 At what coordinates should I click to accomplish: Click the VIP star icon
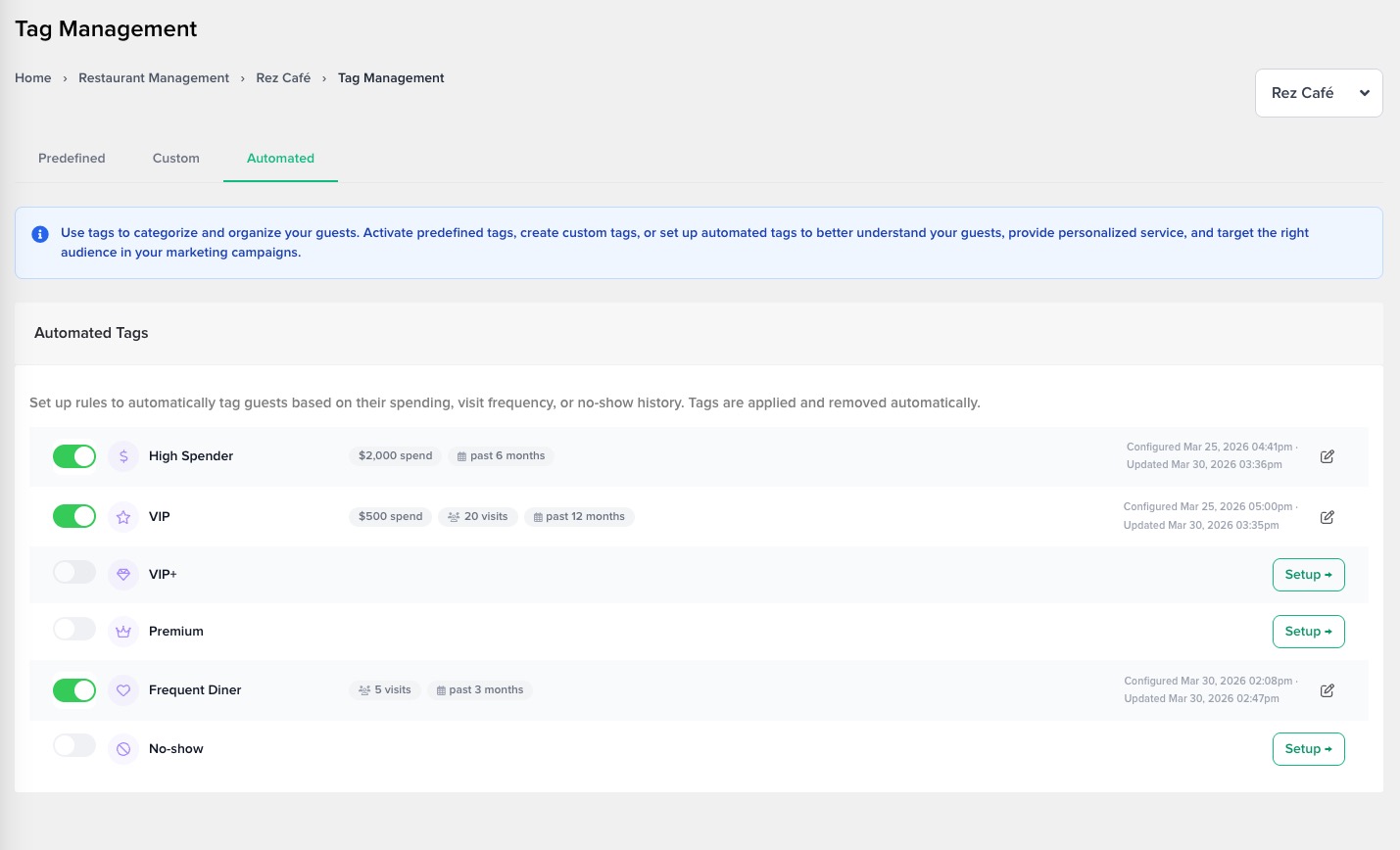[x=123, y=517]
